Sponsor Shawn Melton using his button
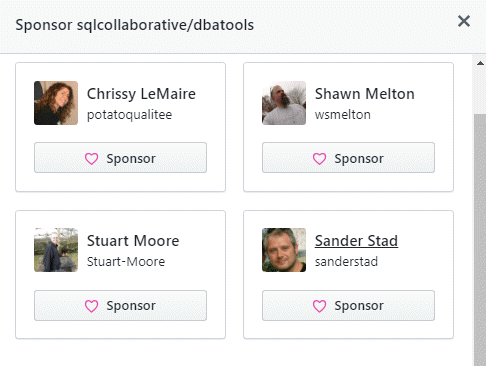Image resolution: width=486 pixels, height=366 pixels. (x=348, y=158)
